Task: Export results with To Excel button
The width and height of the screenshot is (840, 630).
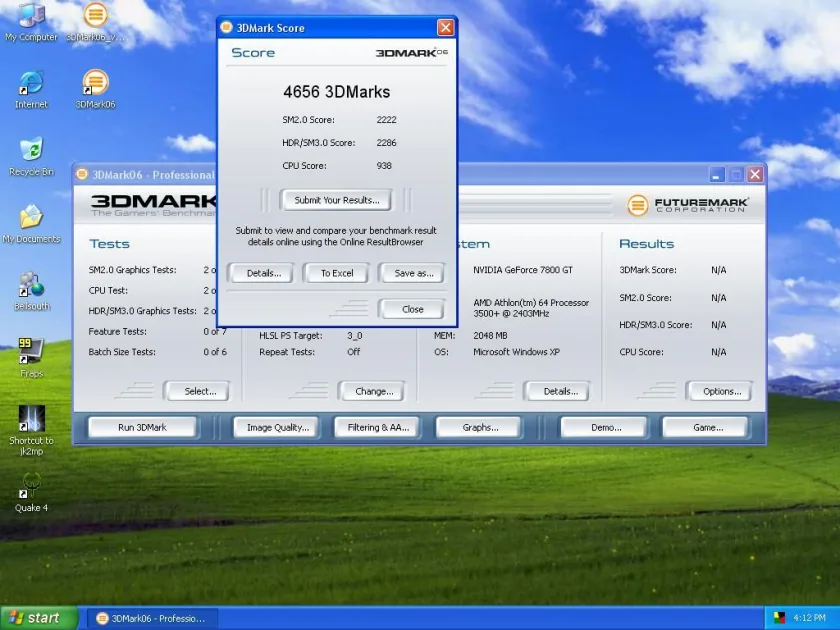Action: click(336, 273)
